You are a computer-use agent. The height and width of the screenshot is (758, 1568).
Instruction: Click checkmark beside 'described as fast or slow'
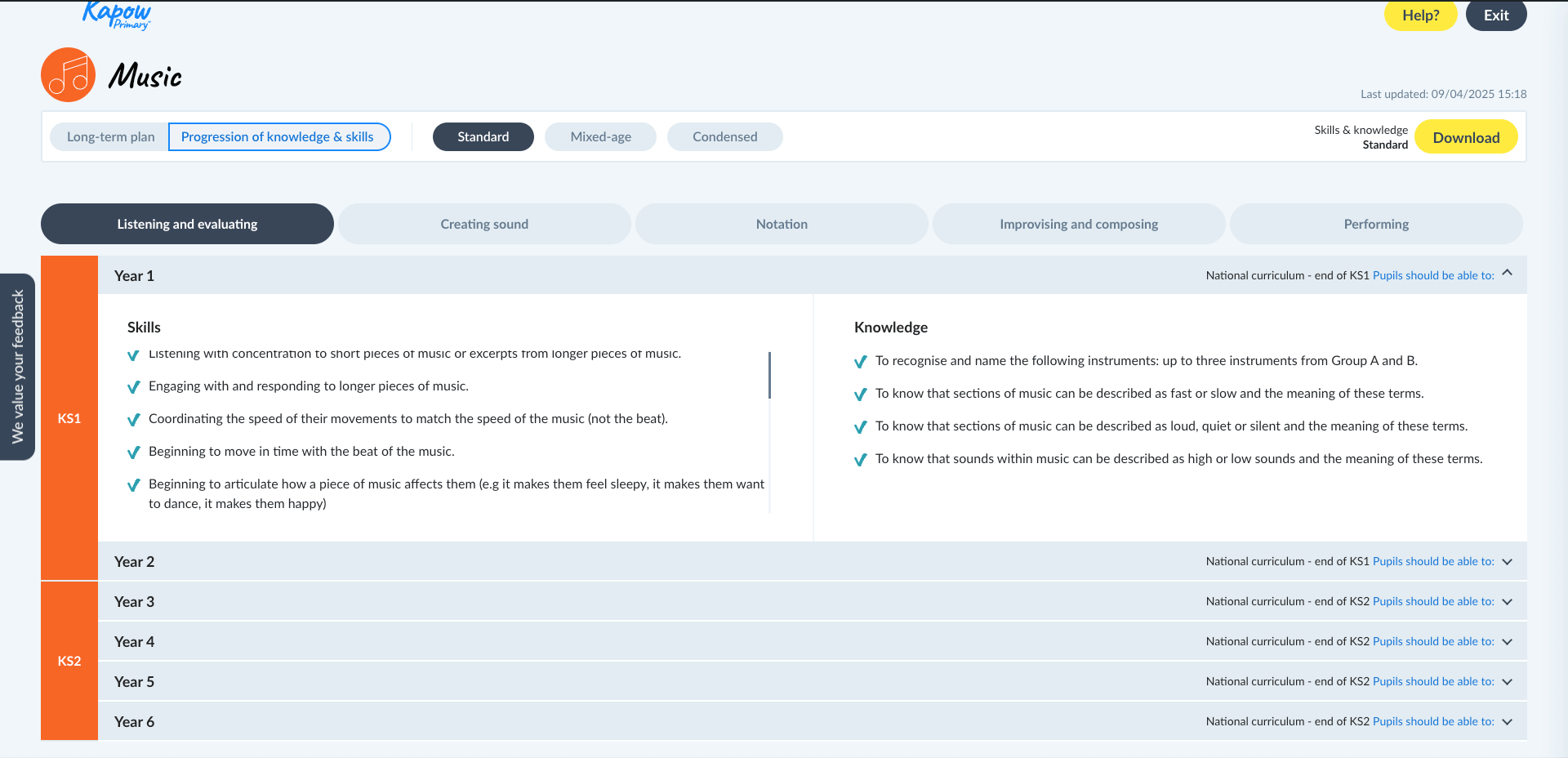point(861,395)
